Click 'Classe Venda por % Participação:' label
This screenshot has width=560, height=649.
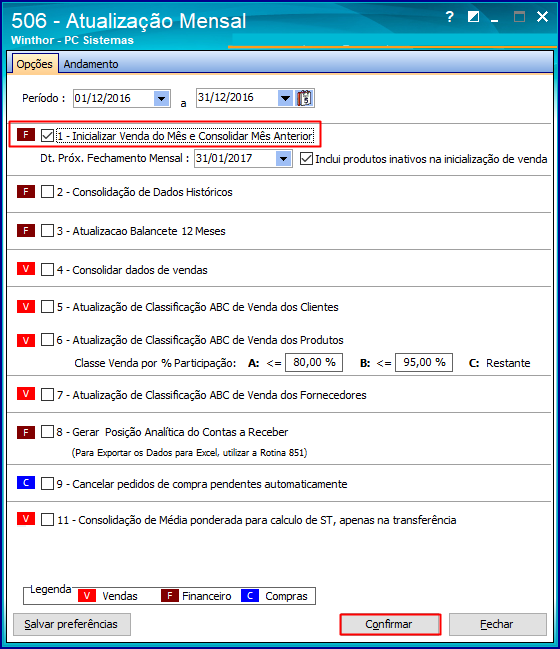(x=155, y=363)
